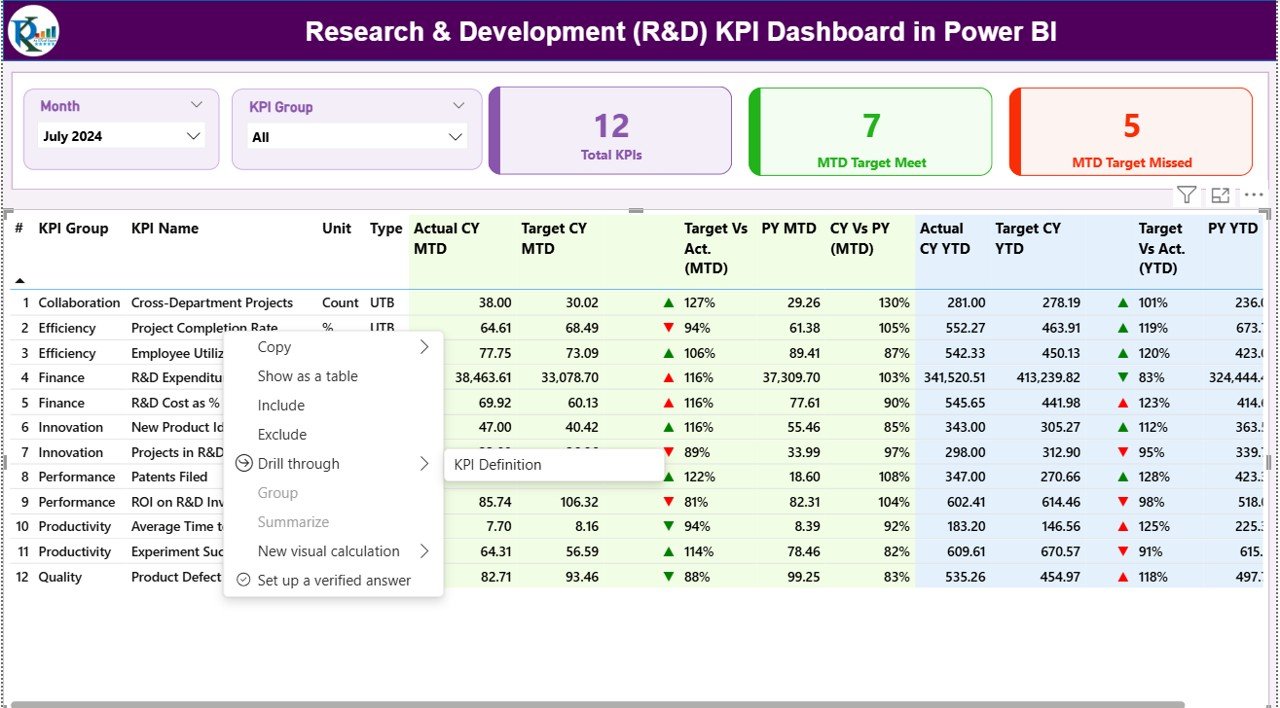Screen dimensions: 1280x708
Task: Click Exclude in the context menu
Action: click(282, 434)
